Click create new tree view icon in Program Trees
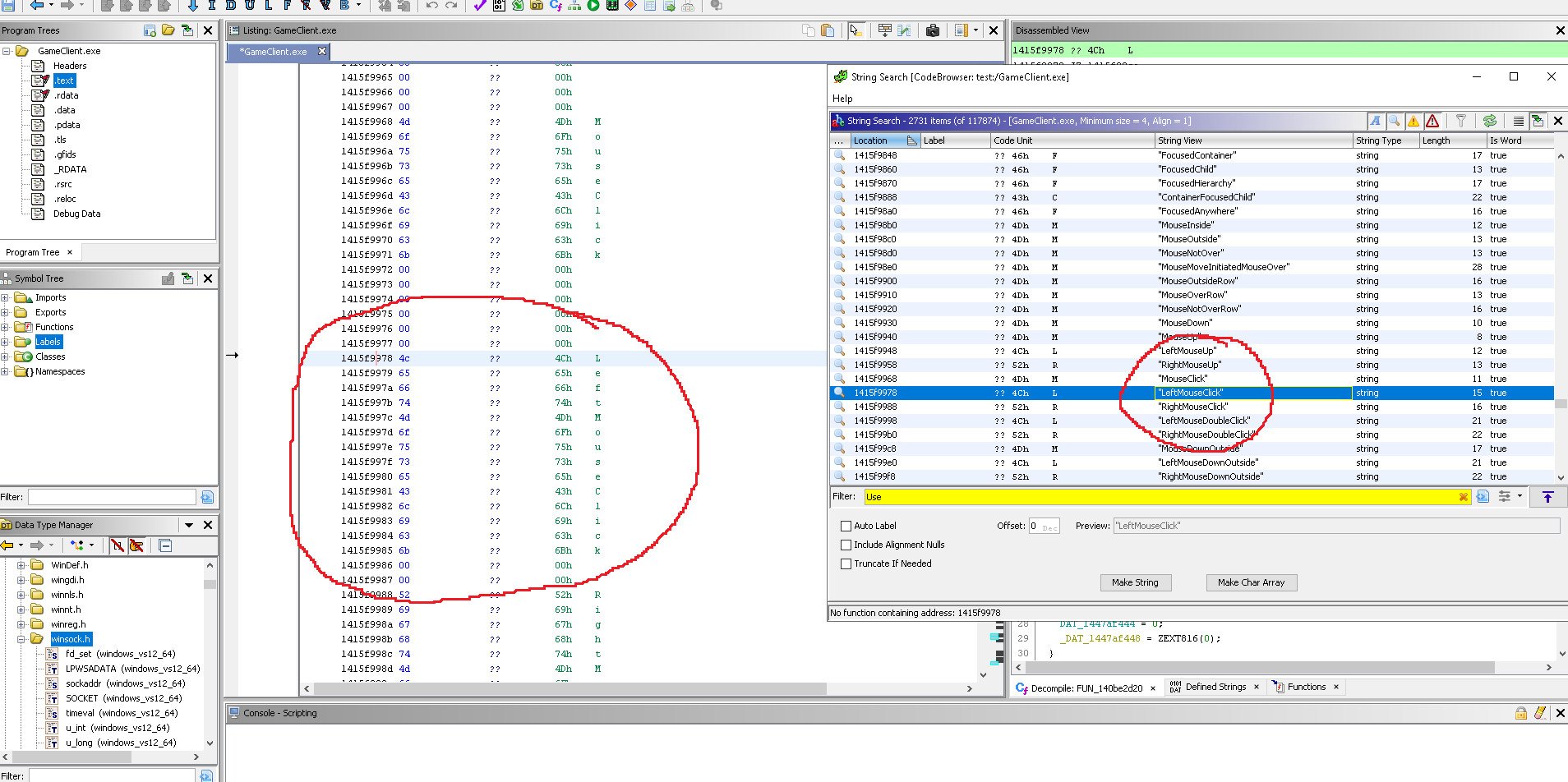 (x=150, y=30)
